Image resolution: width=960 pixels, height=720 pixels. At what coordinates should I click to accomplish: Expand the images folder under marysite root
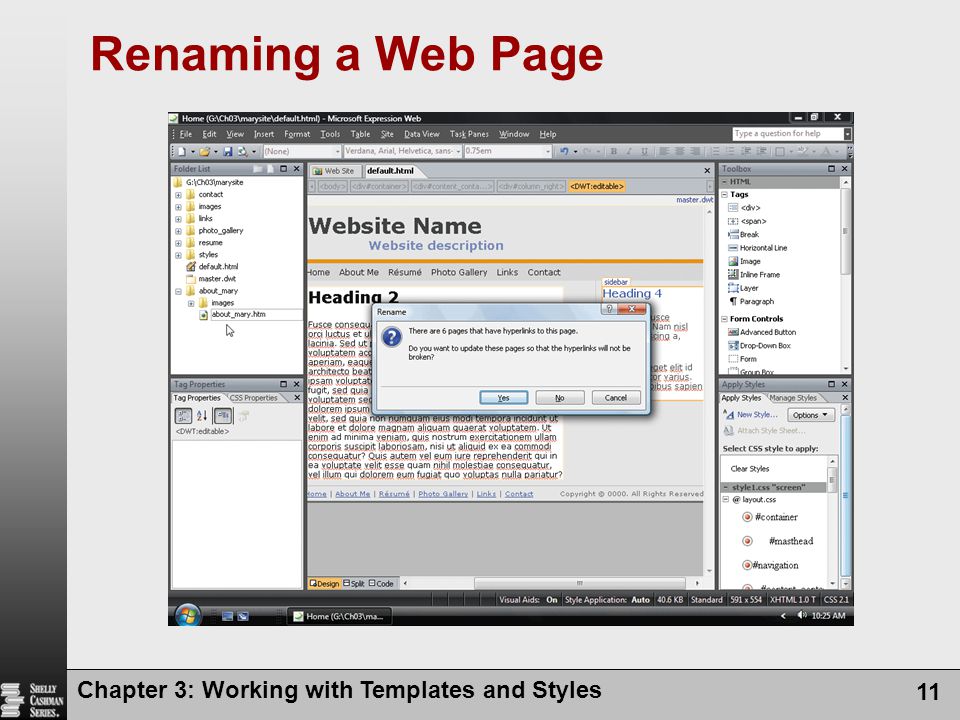(178, 208)
